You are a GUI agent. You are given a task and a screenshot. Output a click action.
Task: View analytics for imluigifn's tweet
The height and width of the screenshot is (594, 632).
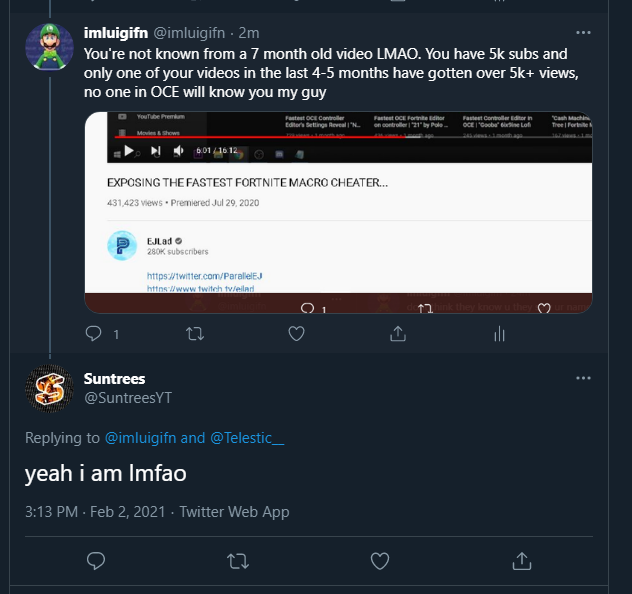point(497,334)
